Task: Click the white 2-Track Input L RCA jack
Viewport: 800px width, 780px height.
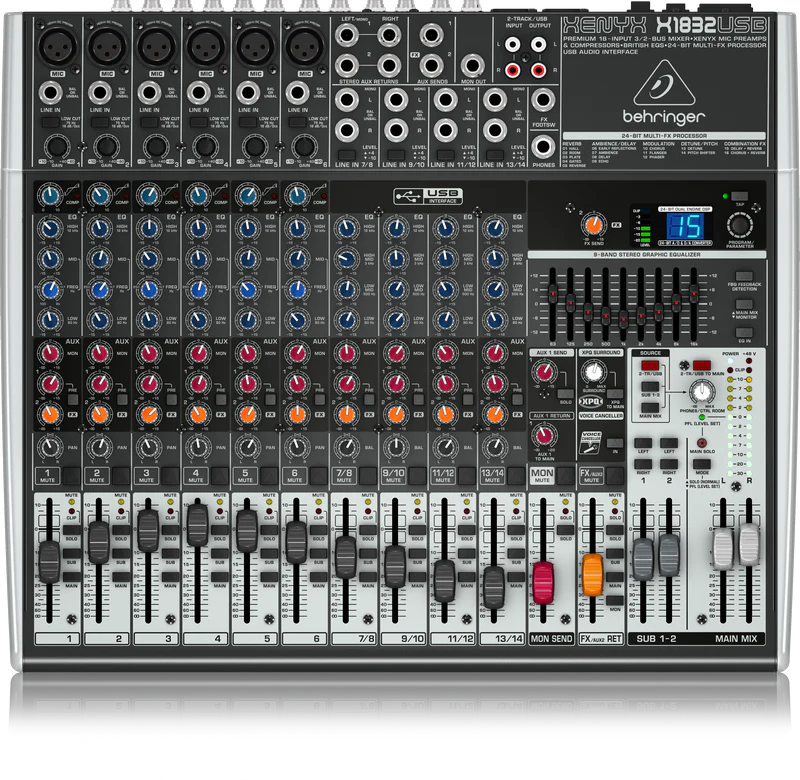Action: point(512,44)
